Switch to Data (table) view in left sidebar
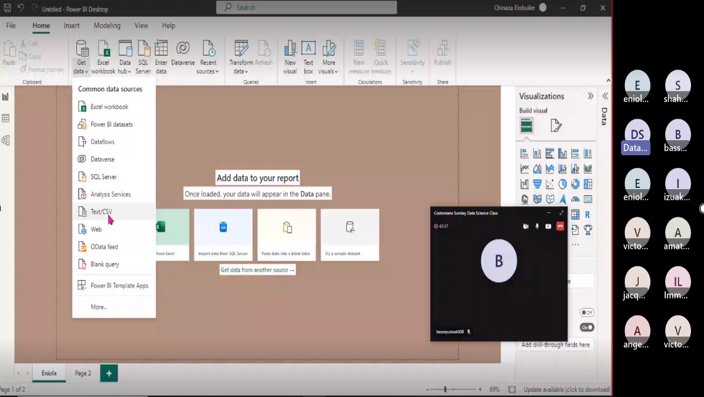 [5, 118]
